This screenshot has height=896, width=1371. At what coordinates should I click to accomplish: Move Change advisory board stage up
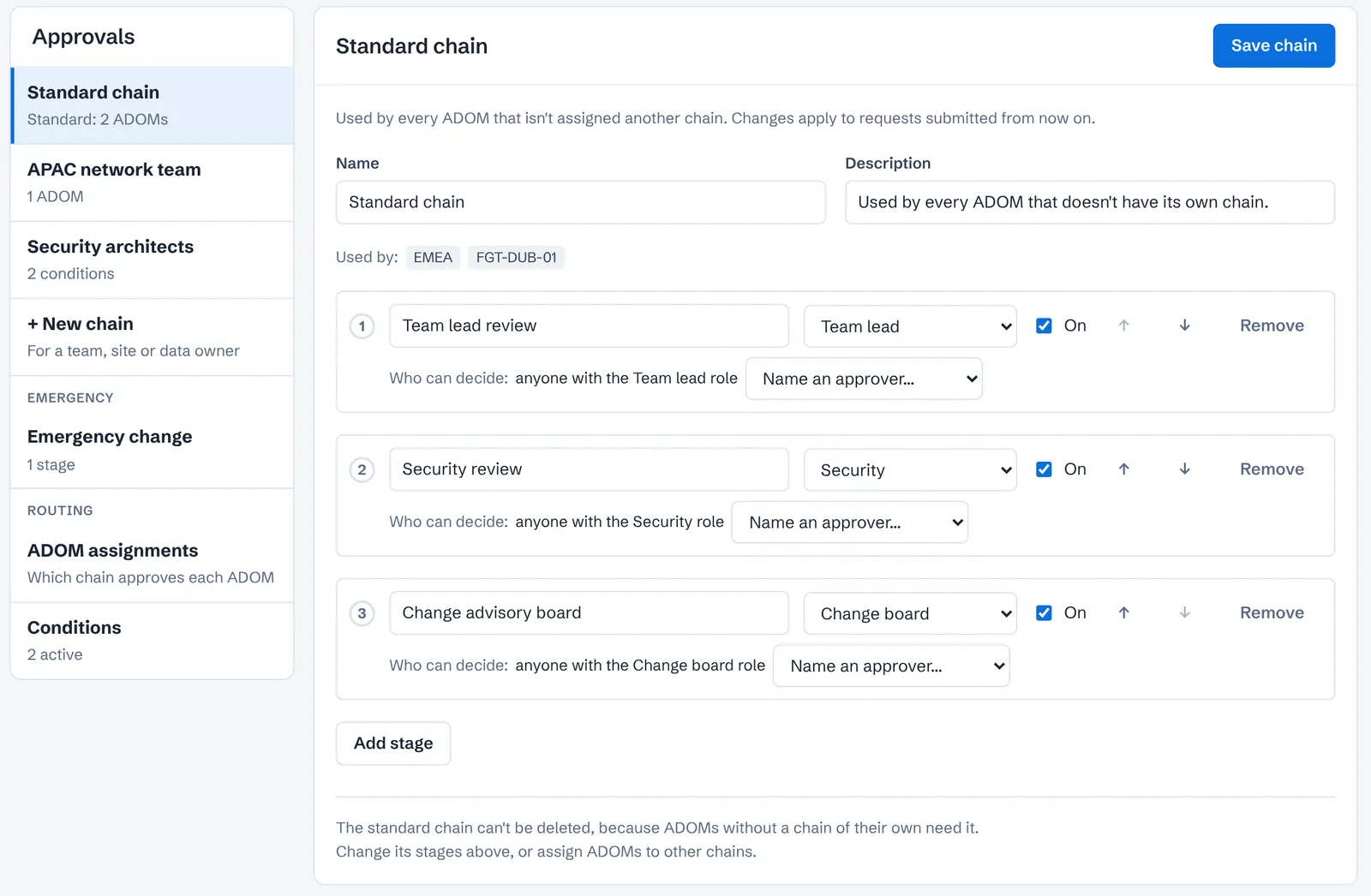pyautogui.click(x=1123, y=613)
